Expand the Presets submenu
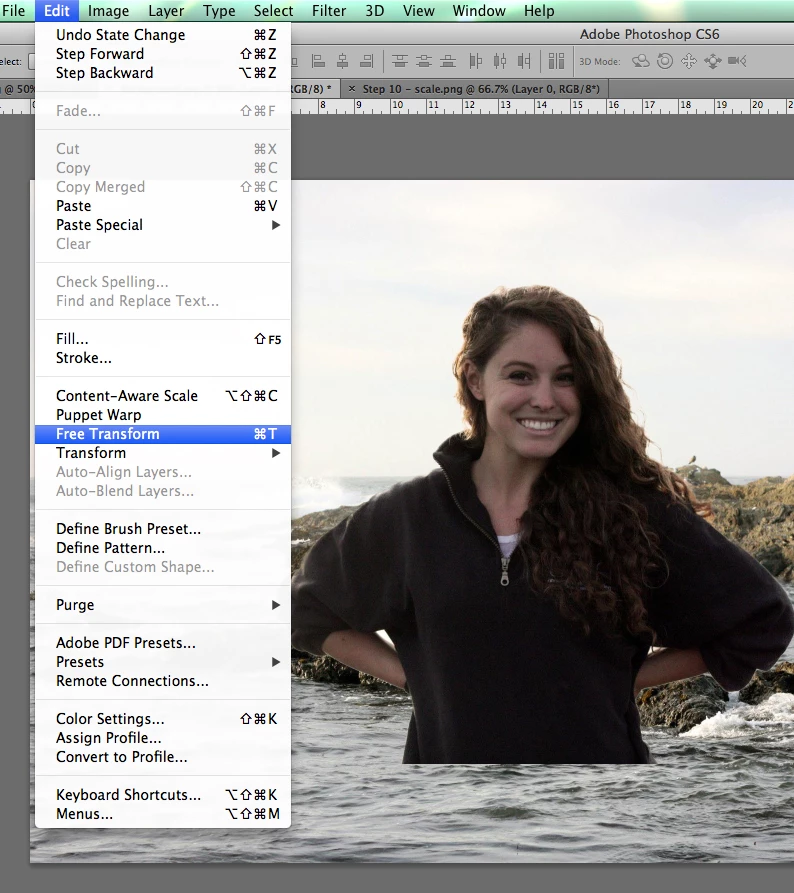794x893 pixels. pos(163,662)
